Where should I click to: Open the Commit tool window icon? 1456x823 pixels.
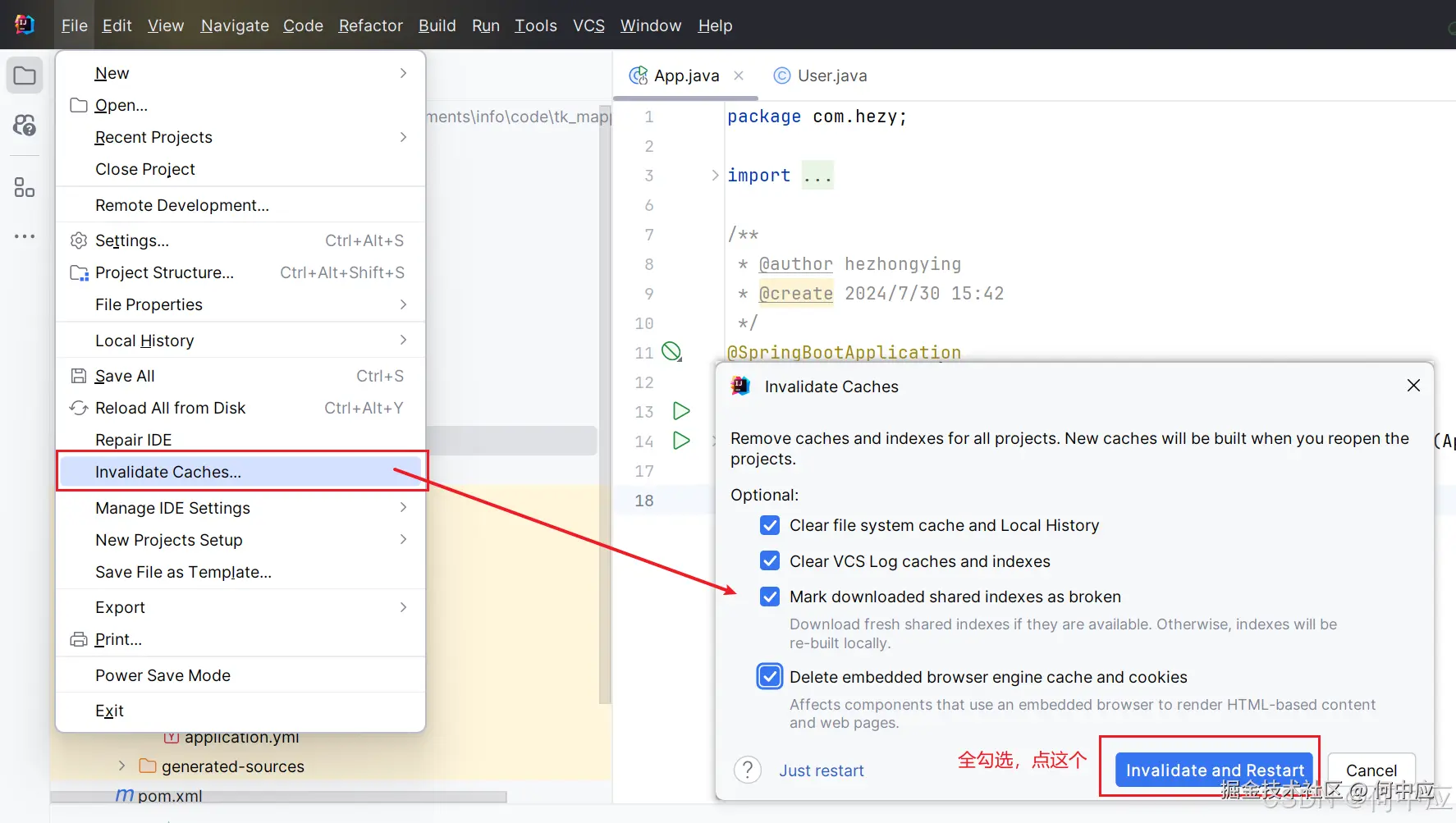pos(25,126)
